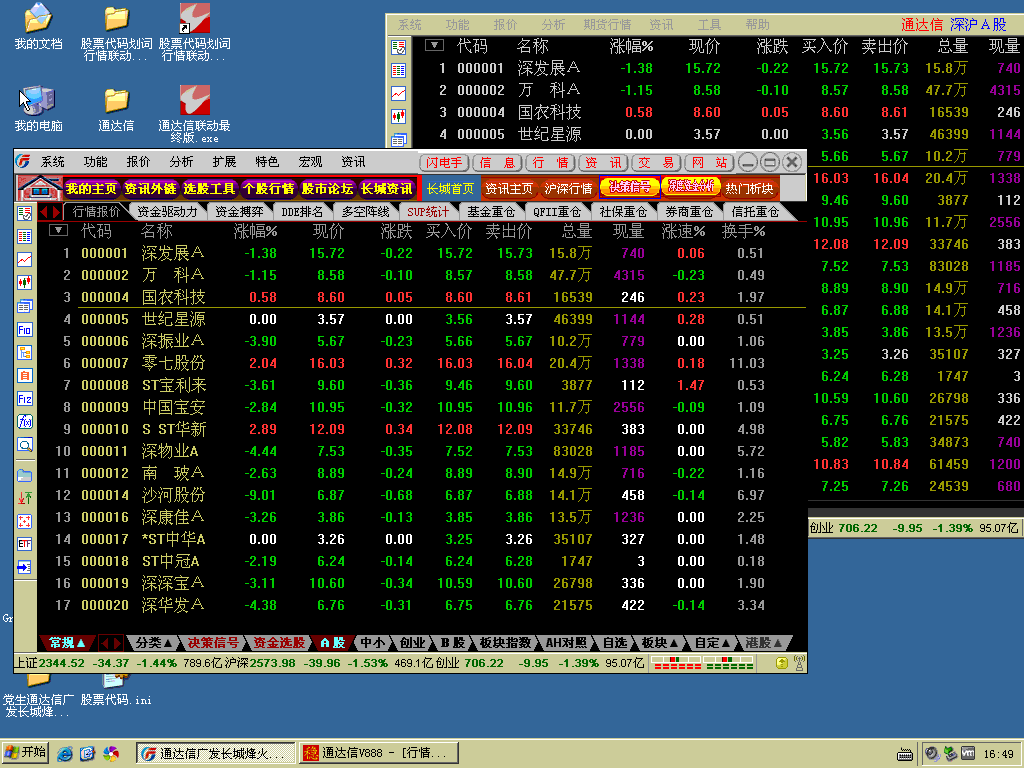Click the yellow status icon in bottom bar
Viewport: 1024px width, 768px height.
point(782,664)
